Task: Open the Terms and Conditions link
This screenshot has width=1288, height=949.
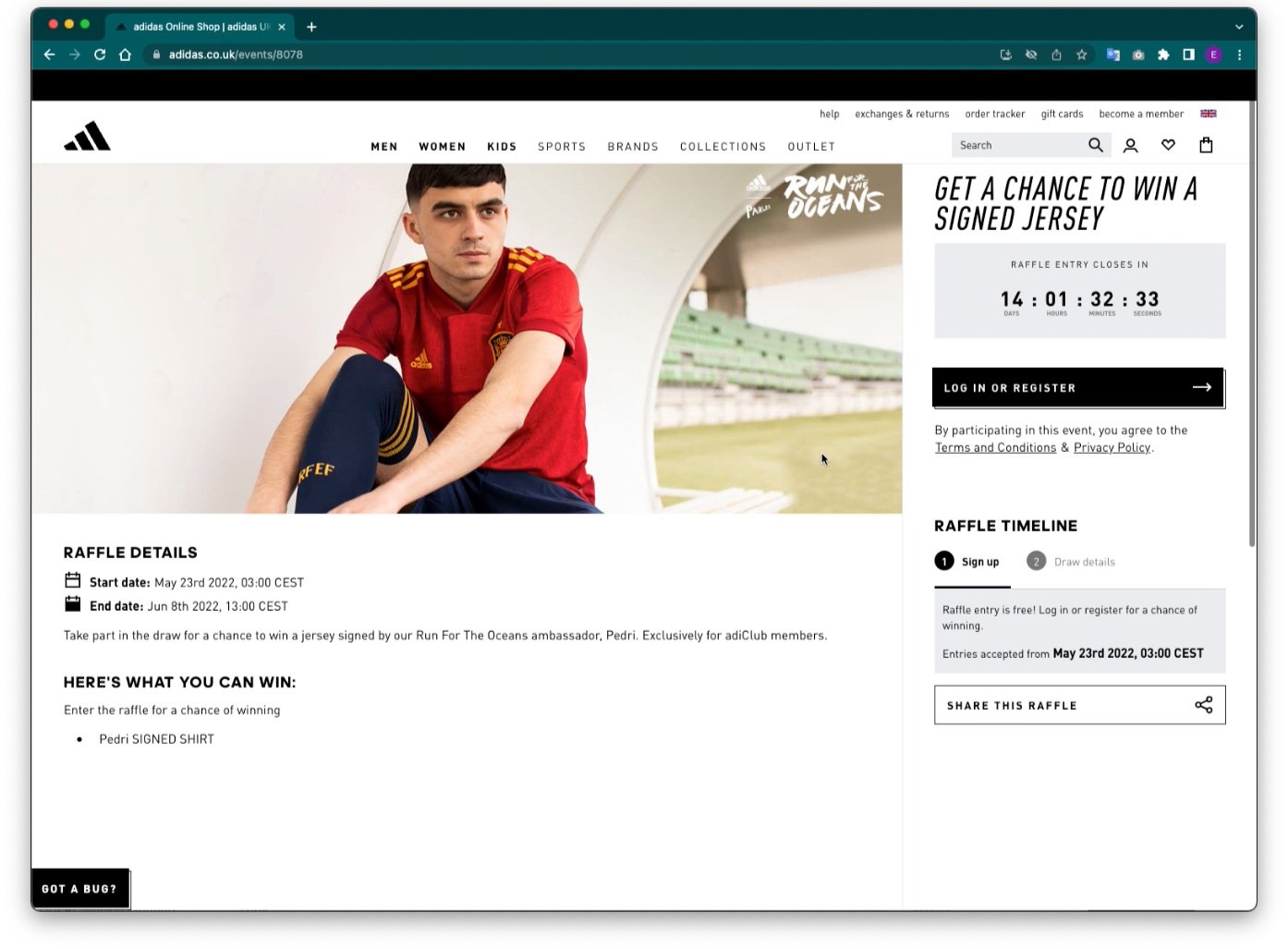Action: tap(995, 447)
